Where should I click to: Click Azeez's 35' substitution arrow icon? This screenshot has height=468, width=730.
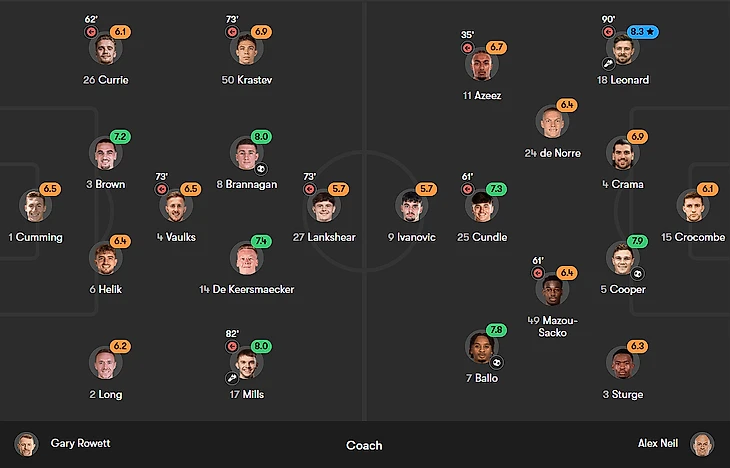(x=468, y=48)
